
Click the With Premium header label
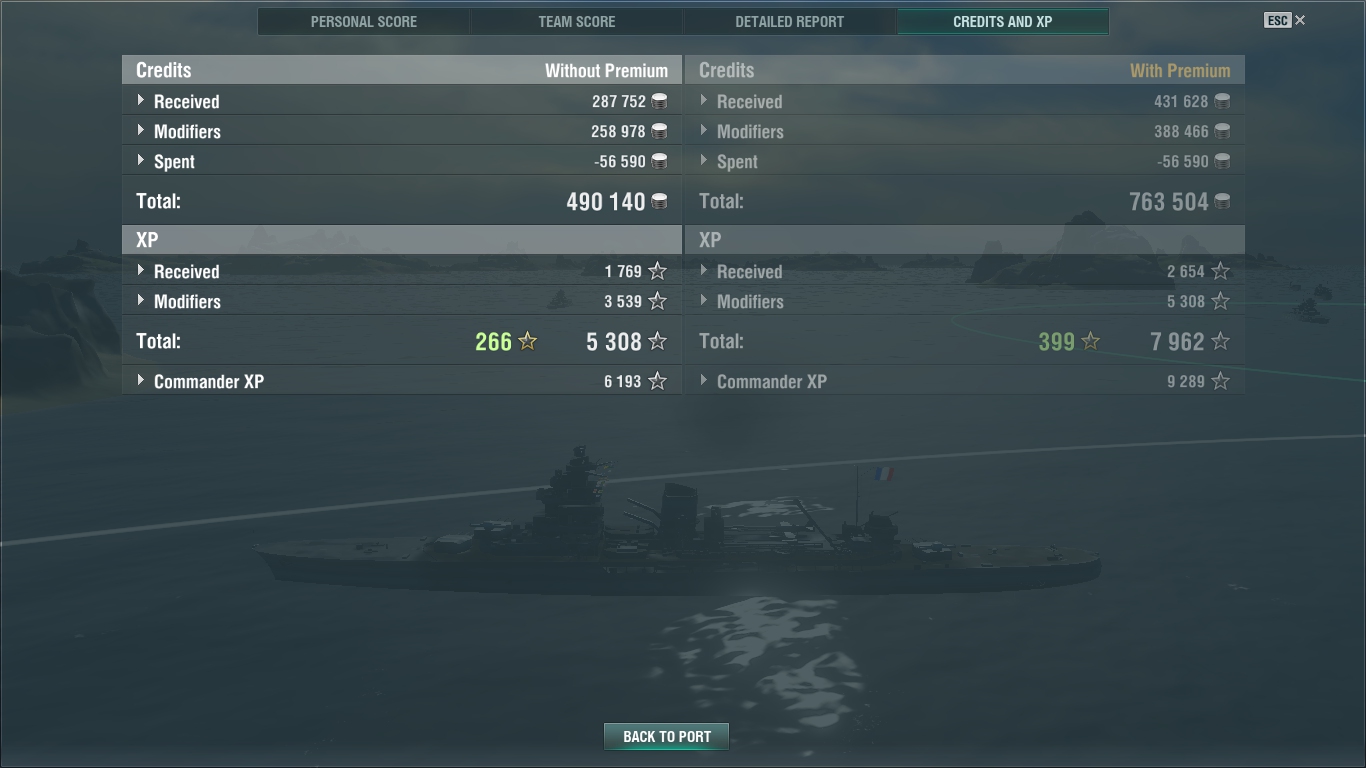pos(1180,70)
